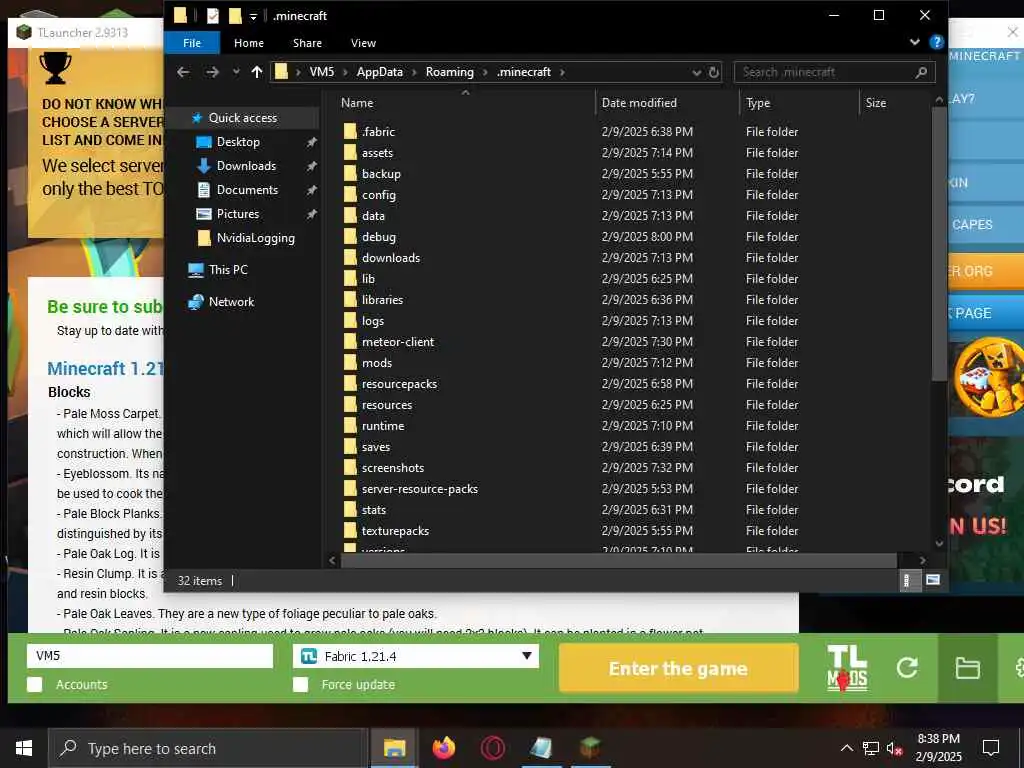Click AppData in the address path
Image resolution: width=1024 pixels, height=768 pixels.
click(379, 72)
